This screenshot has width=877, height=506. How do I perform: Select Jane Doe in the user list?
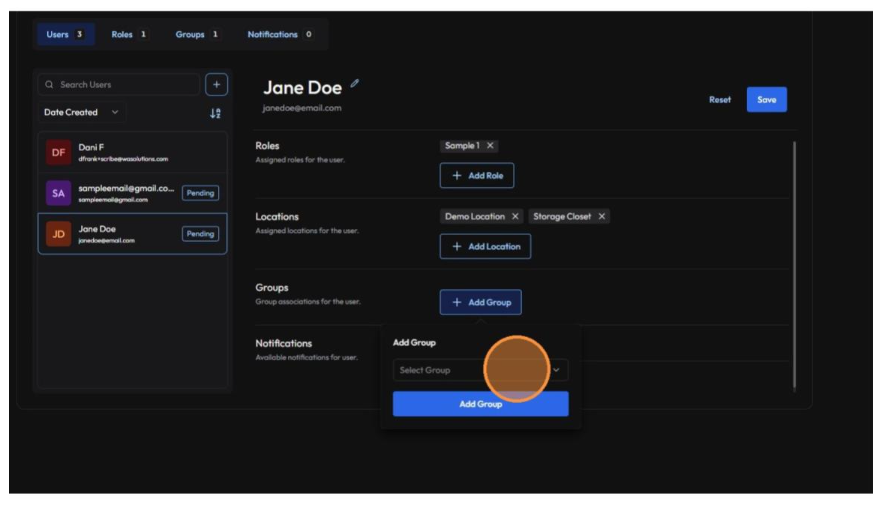point(133,234)
